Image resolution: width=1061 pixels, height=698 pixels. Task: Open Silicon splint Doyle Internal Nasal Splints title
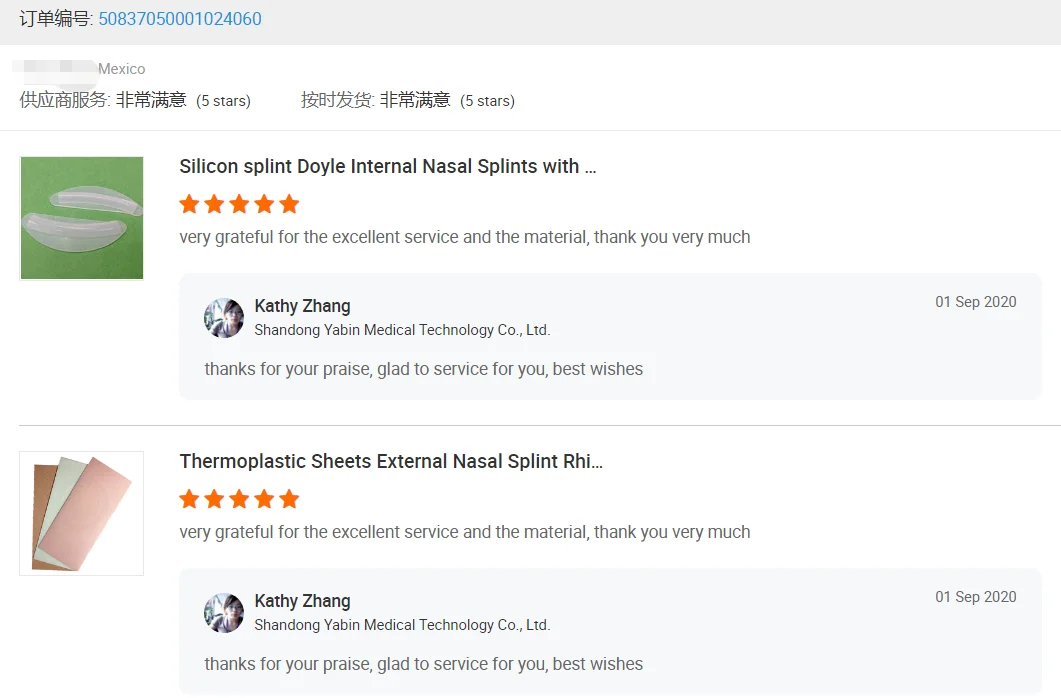[388, 166]
